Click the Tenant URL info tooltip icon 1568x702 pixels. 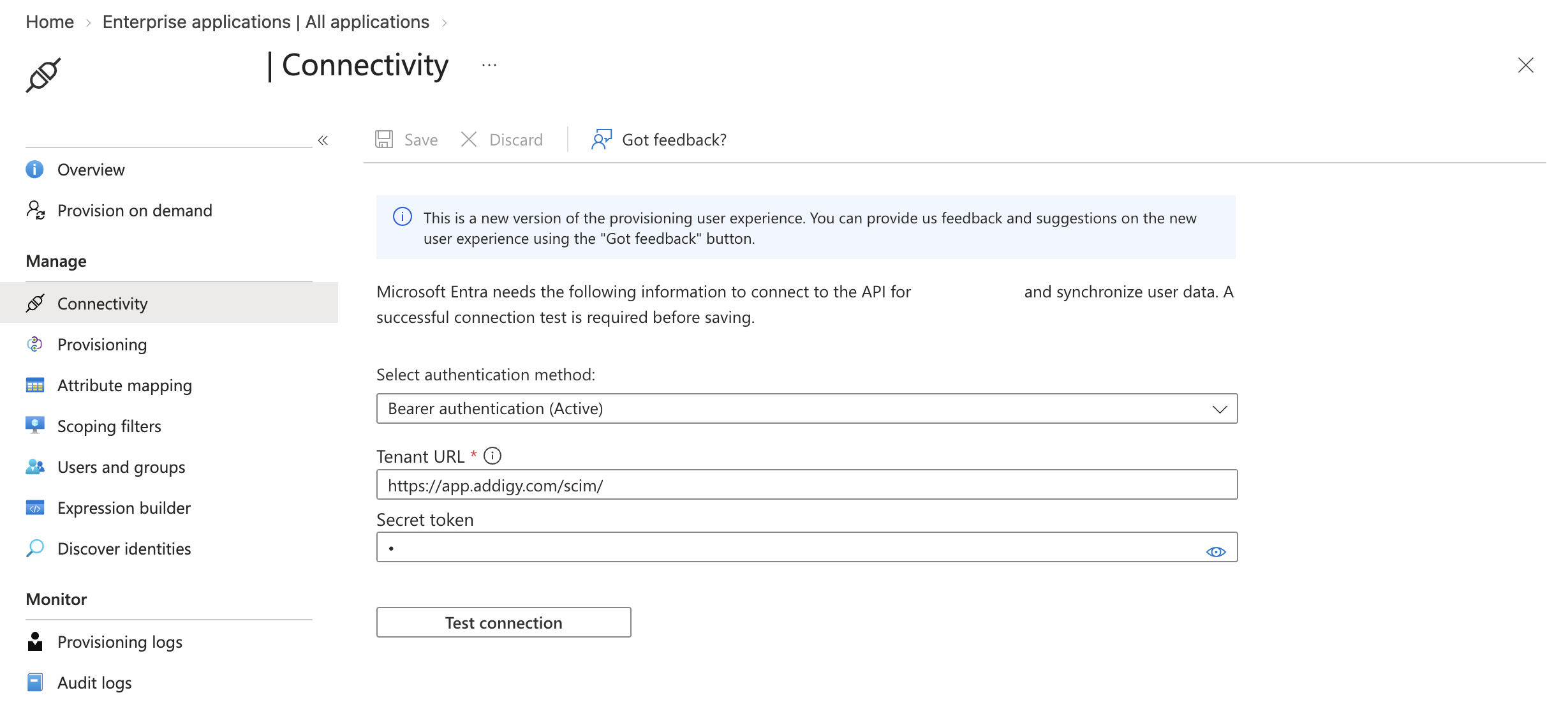pos(492,456)
